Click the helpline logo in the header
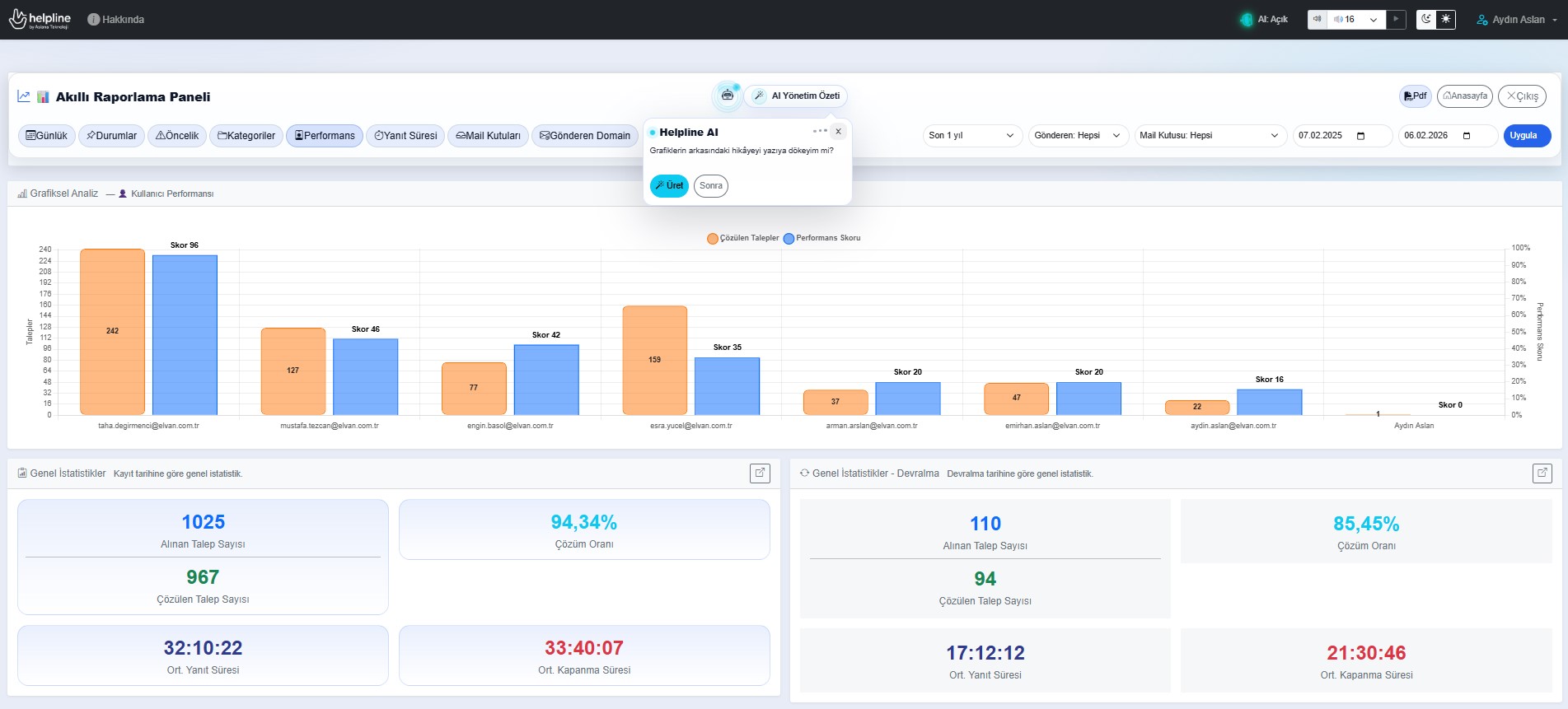1568x709 pixels. (40, 20)
